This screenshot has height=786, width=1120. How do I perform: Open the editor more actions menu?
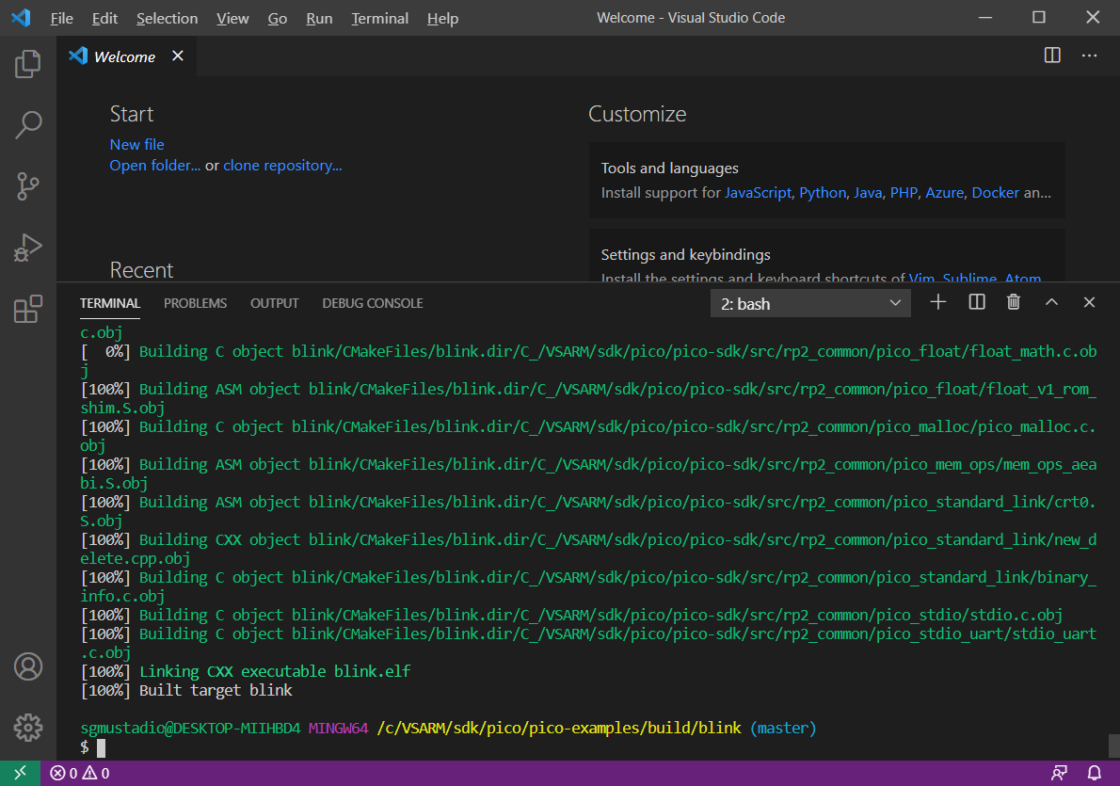click(x=1089, y=55)
